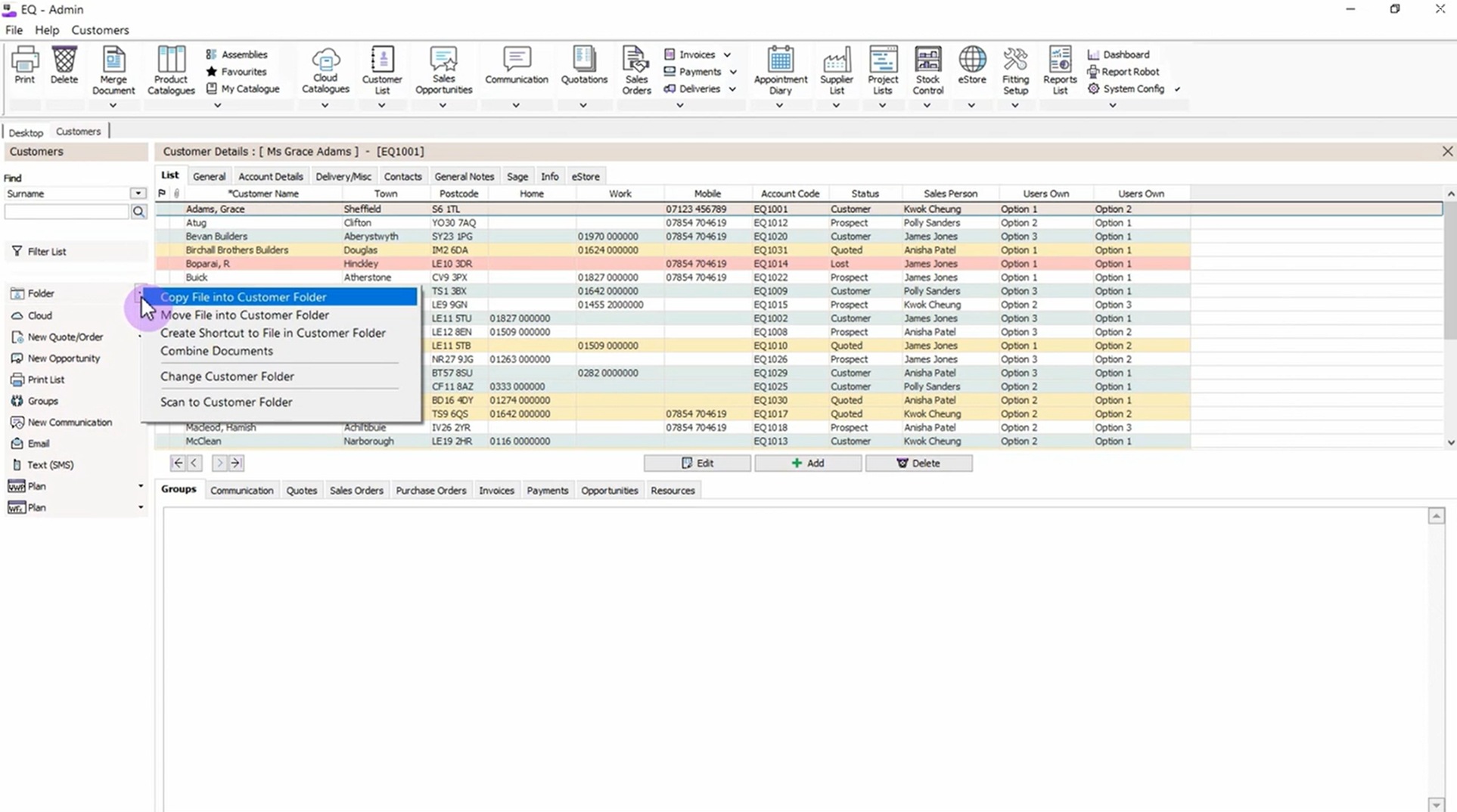Expand the arrow below Customer List
Screen dimensions: 1457x812
tap(381, 106)
